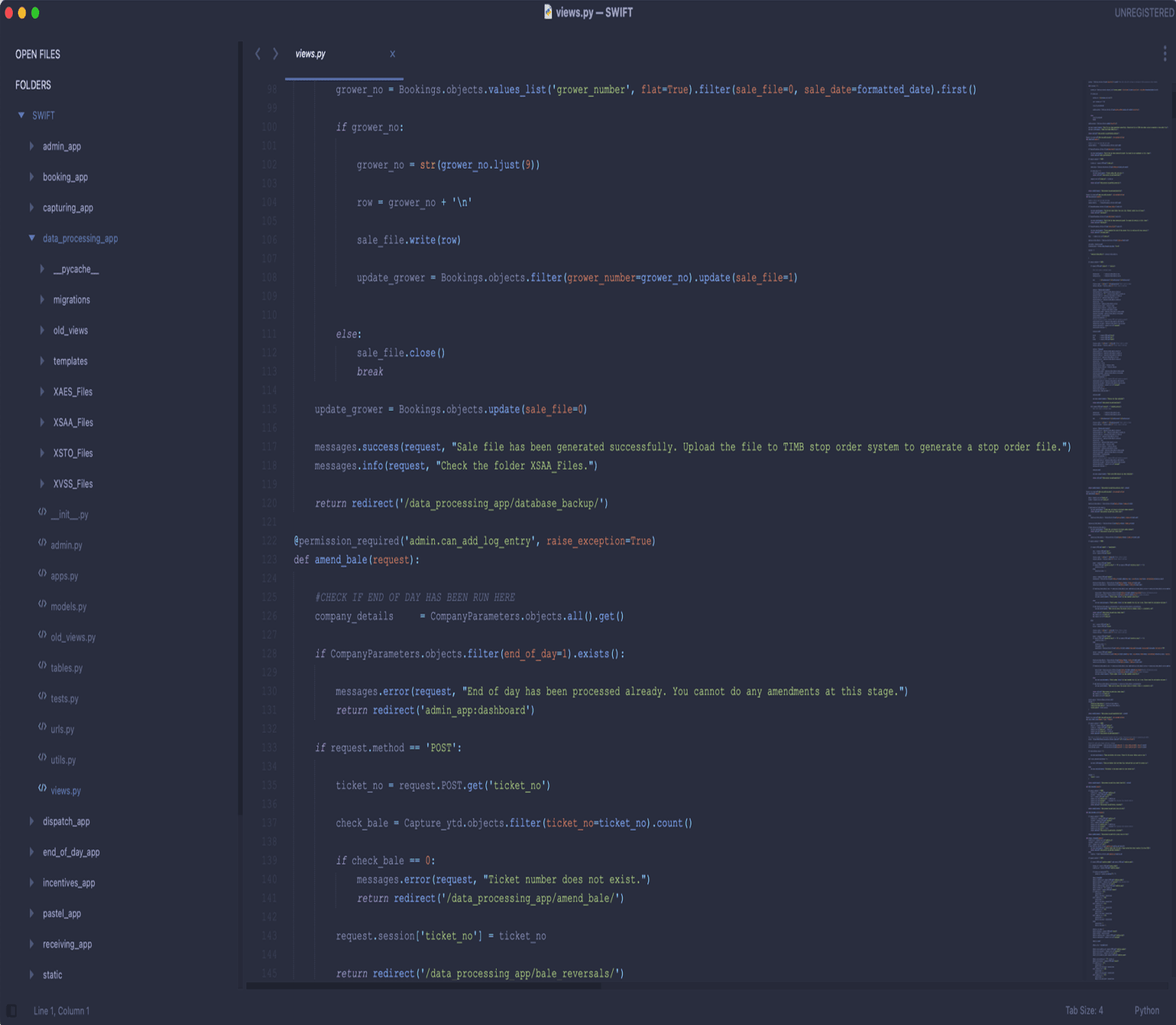Screen dimensions: 1176x1025
Task: Click the file icon beside models.py
Action: (x=42, y=604)
